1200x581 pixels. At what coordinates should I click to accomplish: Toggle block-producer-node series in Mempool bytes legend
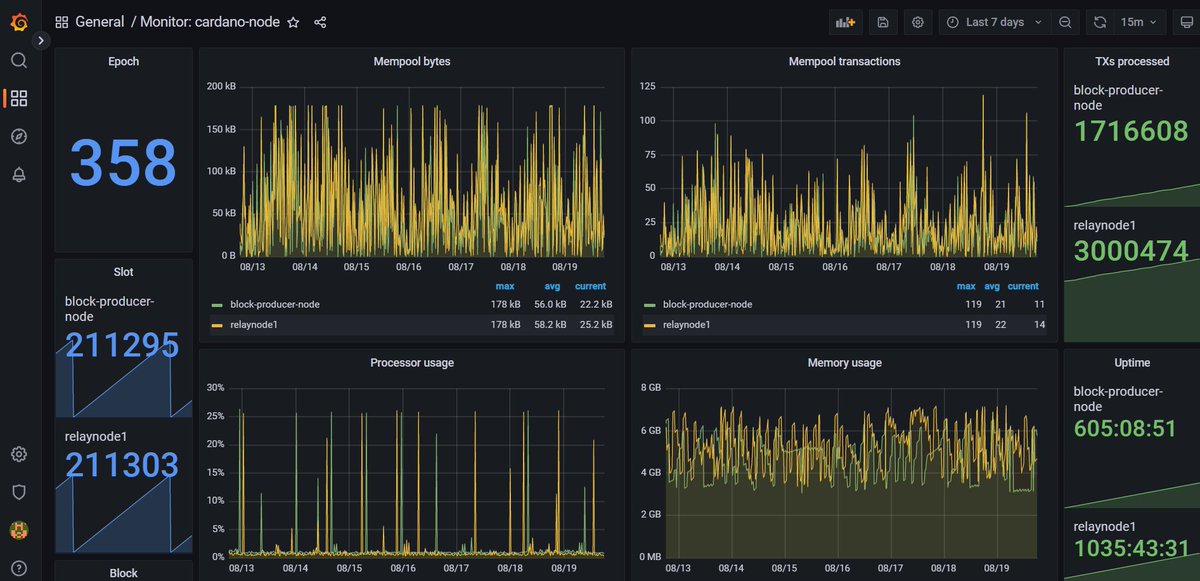[x=275, y=304]
